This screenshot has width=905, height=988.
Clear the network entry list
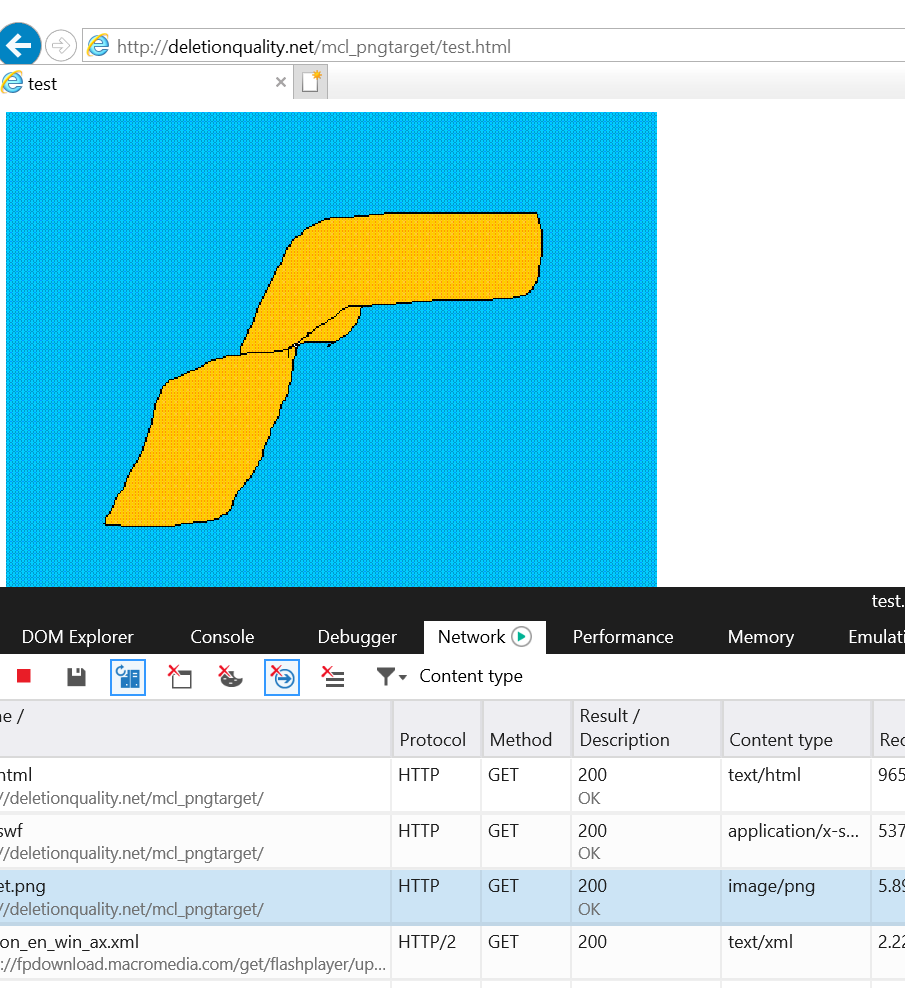click(333, 677)
